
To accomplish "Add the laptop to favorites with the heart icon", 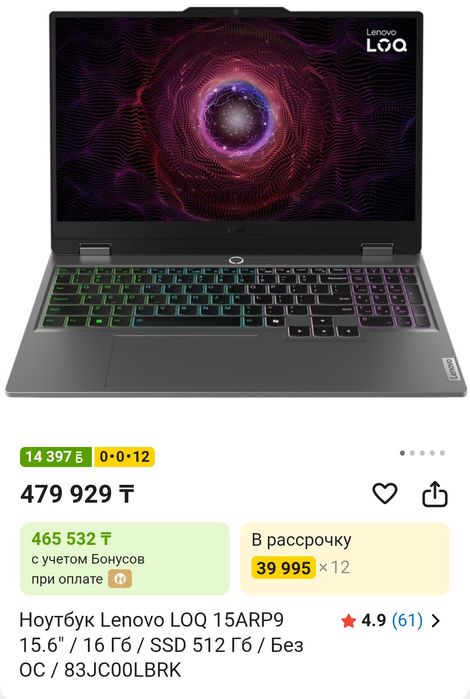I will click(x=384, y=493).
